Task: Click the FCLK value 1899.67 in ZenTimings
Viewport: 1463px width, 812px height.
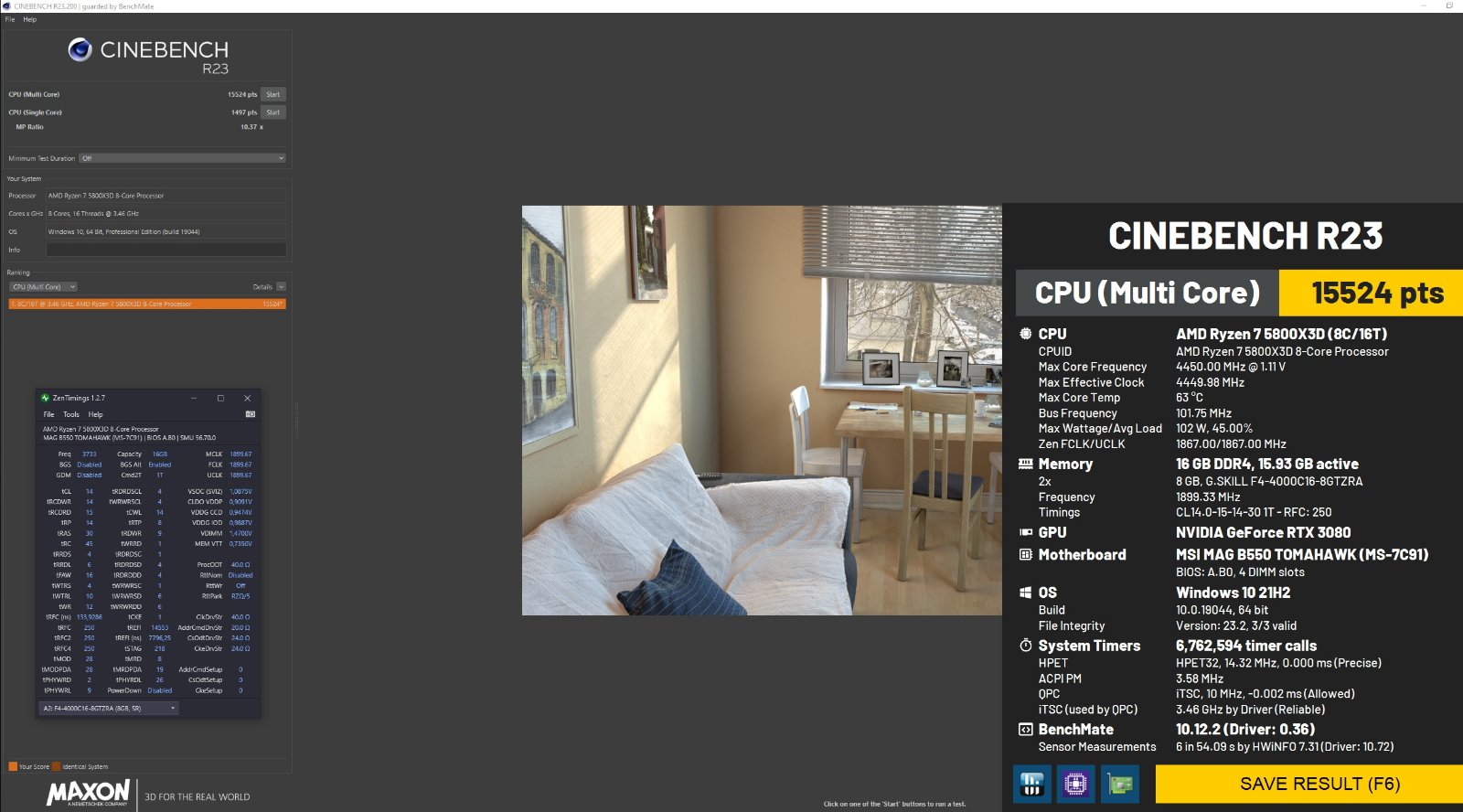Action: (240, 465)
